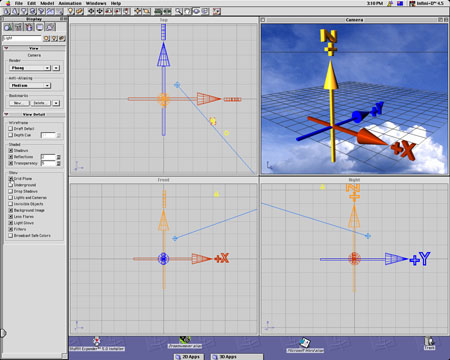The width and height of the screenshot is (450, 360).
Task: Select the magnifying glass zoom tool
Action: (x=179, y=11)
